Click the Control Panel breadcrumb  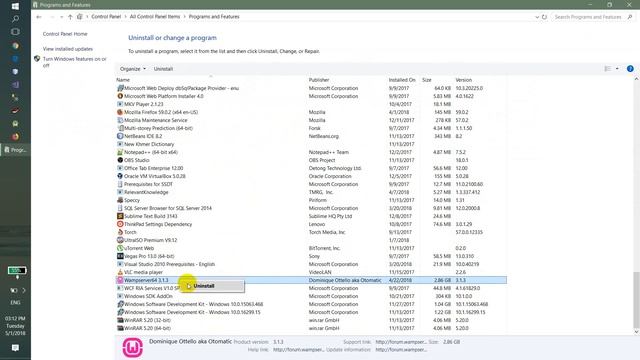coord(106,17)
